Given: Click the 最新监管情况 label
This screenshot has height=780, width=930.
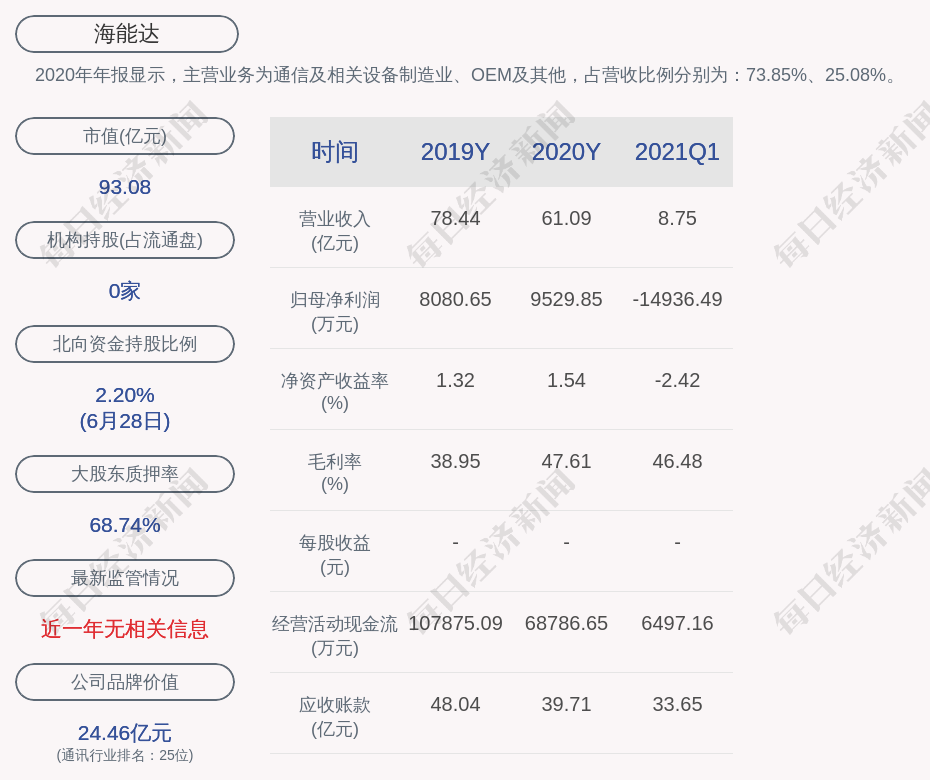Looking at the screenshot, I should [x=125, y=578].
